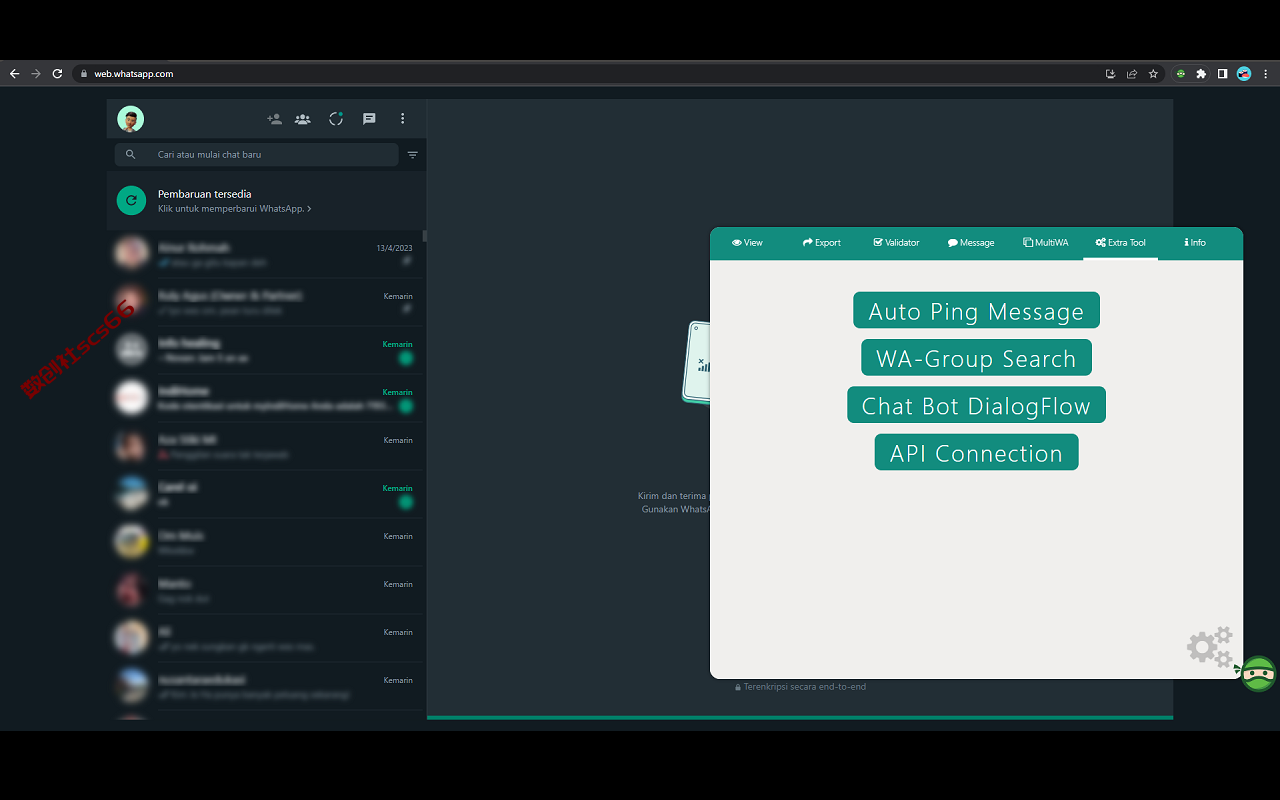
Task: Open the WhatsApp Communities icon
Action: pos(302,119)
